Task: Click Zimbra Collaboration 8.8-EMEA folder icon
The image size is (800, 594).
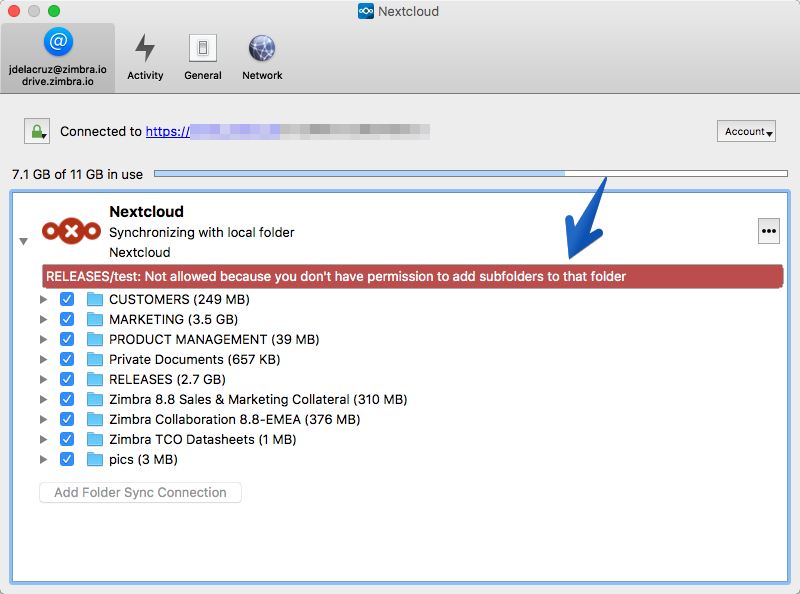Action: click(x=94, y=419)
